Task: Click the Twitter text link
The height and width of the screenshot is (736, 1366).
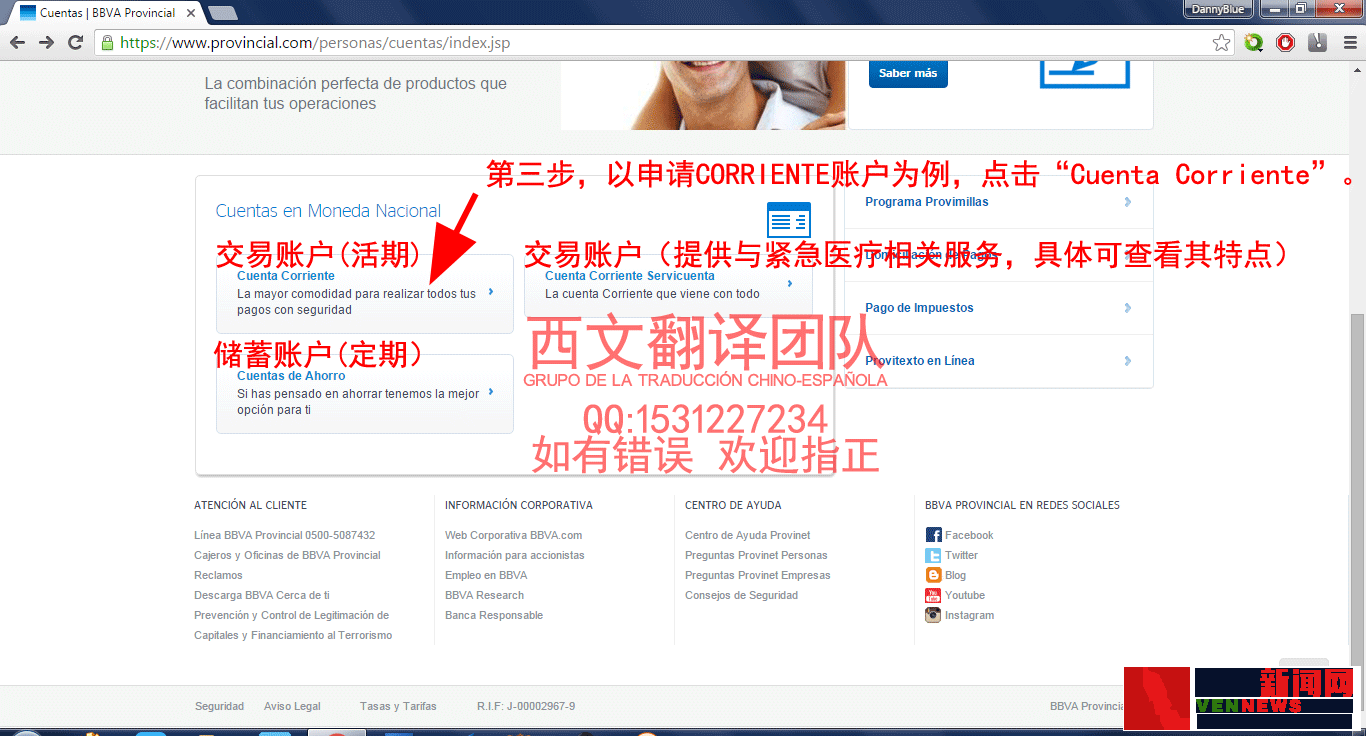Action: 961,555
